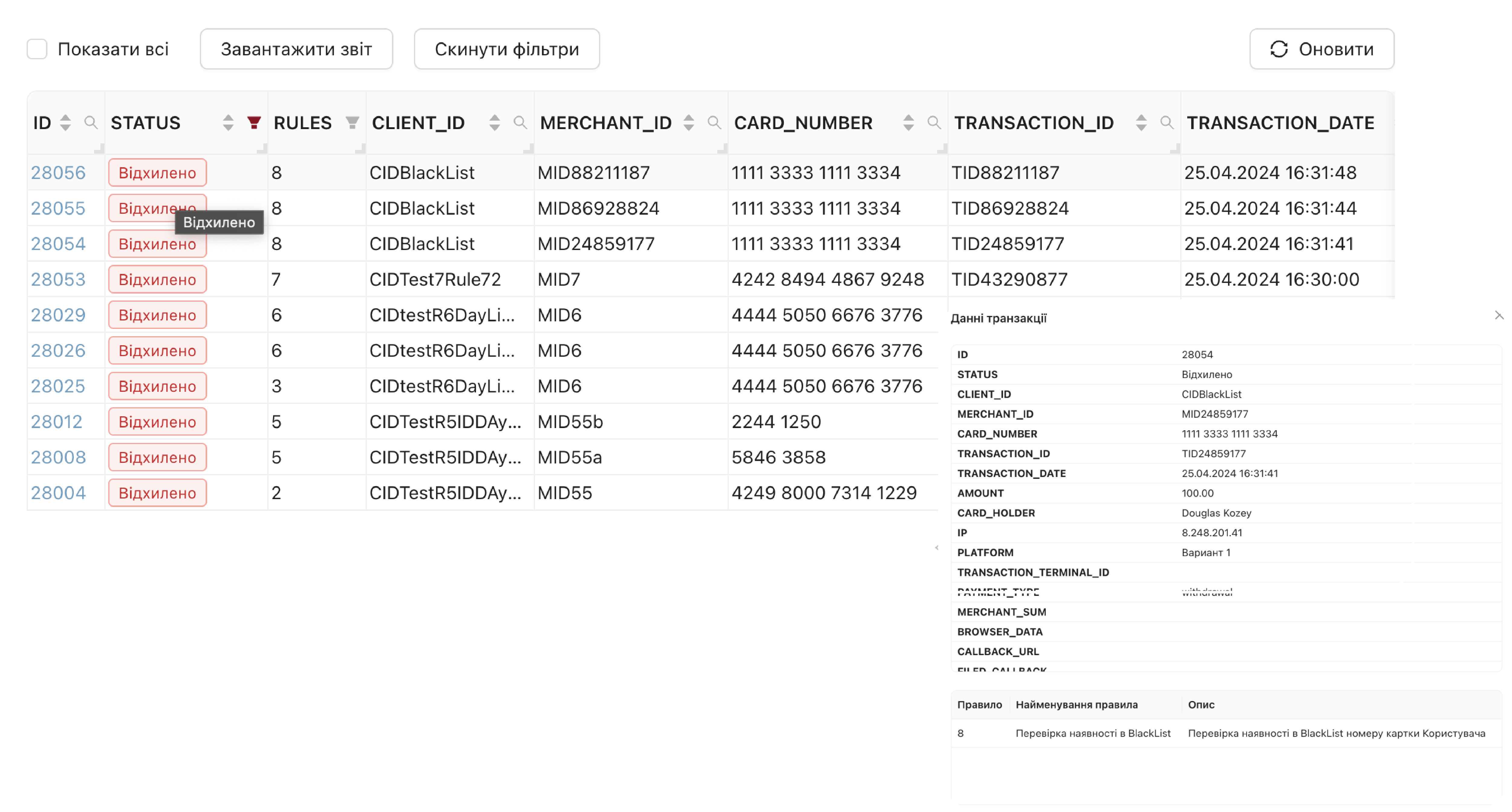Image resolution: width=1512 pixels, height=812 pixels.
Task: Click the ID column search icon
Action: tap(90, 123)
